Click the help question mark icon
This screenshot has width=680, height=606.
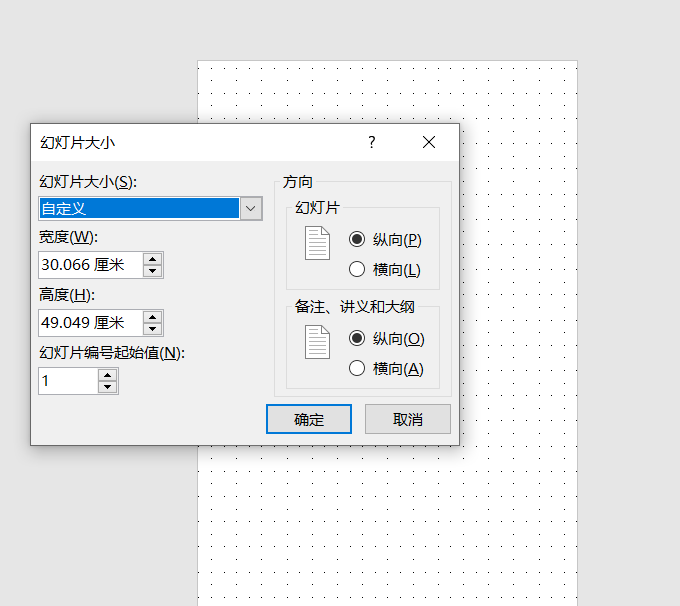pos(372,142)
